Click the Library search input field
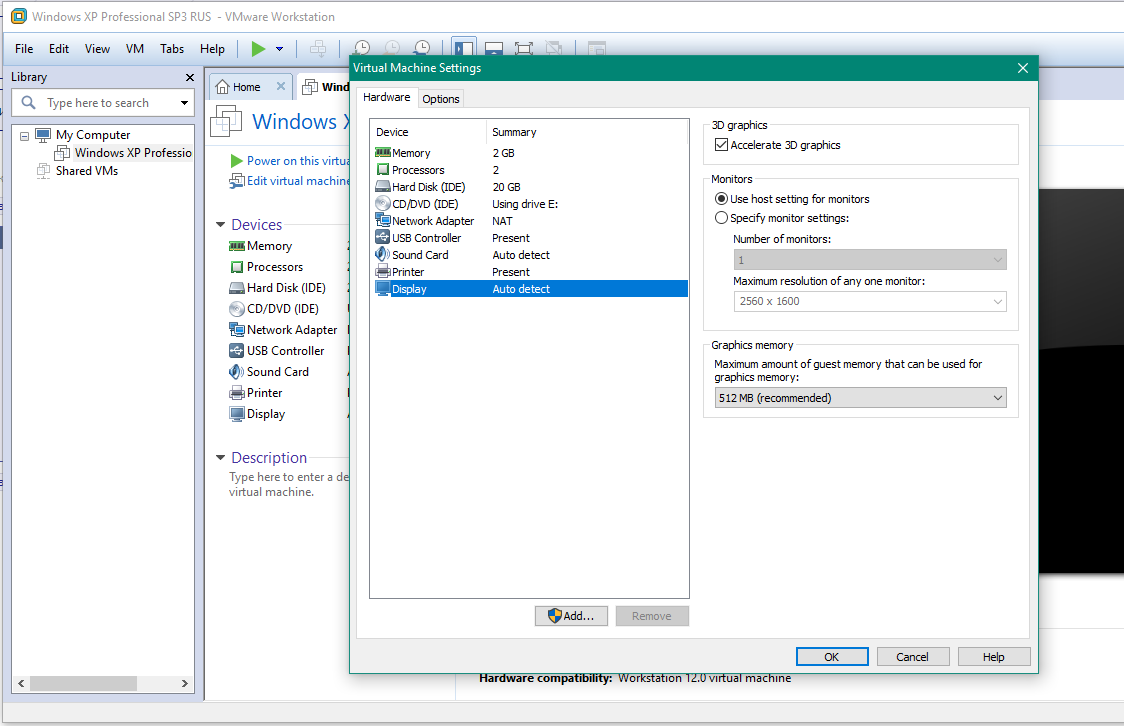 (x=110, y=103)
